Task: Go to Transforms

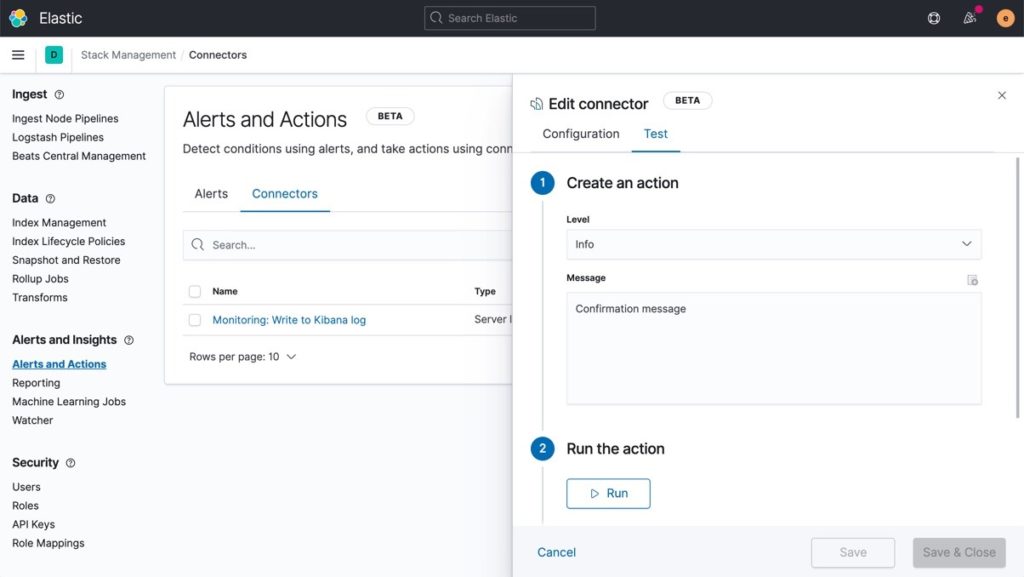Action: 39,298
